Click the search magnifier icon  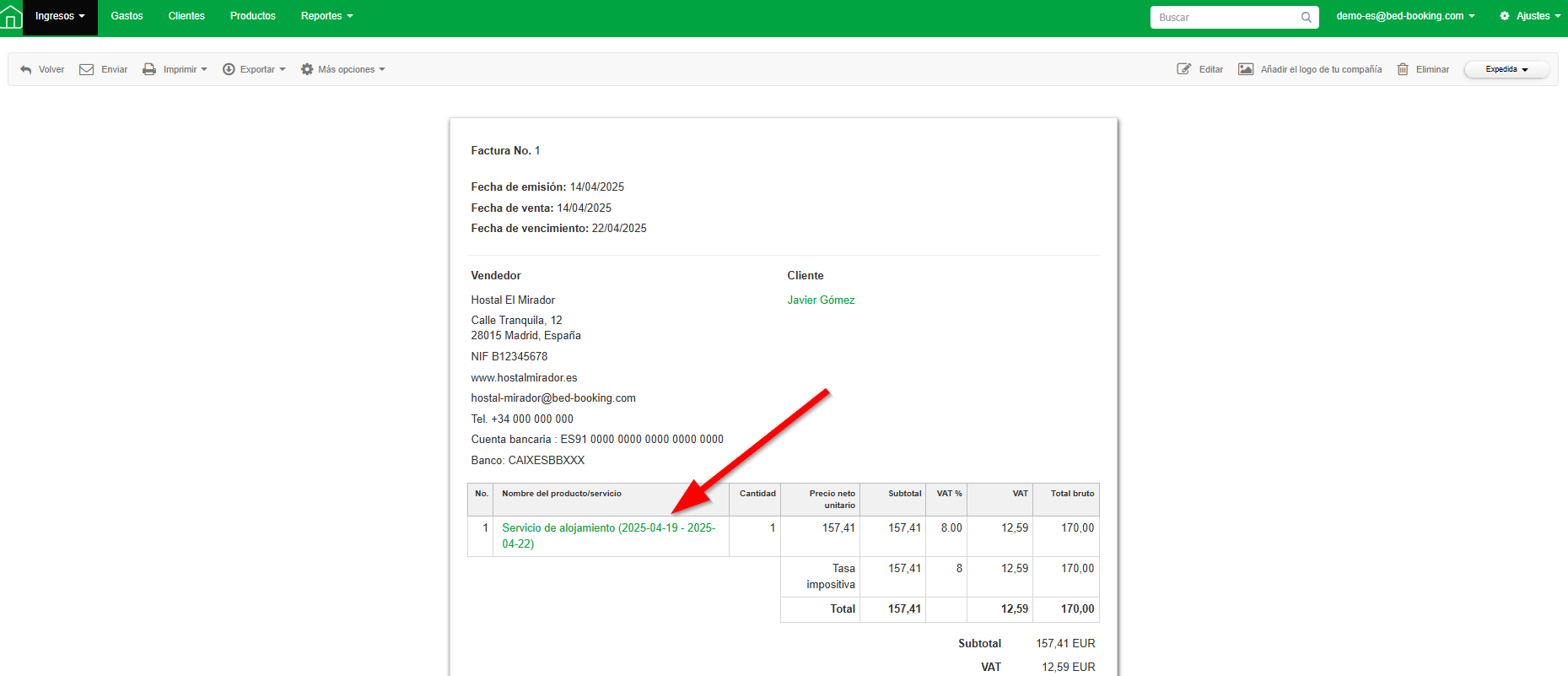1306,18
